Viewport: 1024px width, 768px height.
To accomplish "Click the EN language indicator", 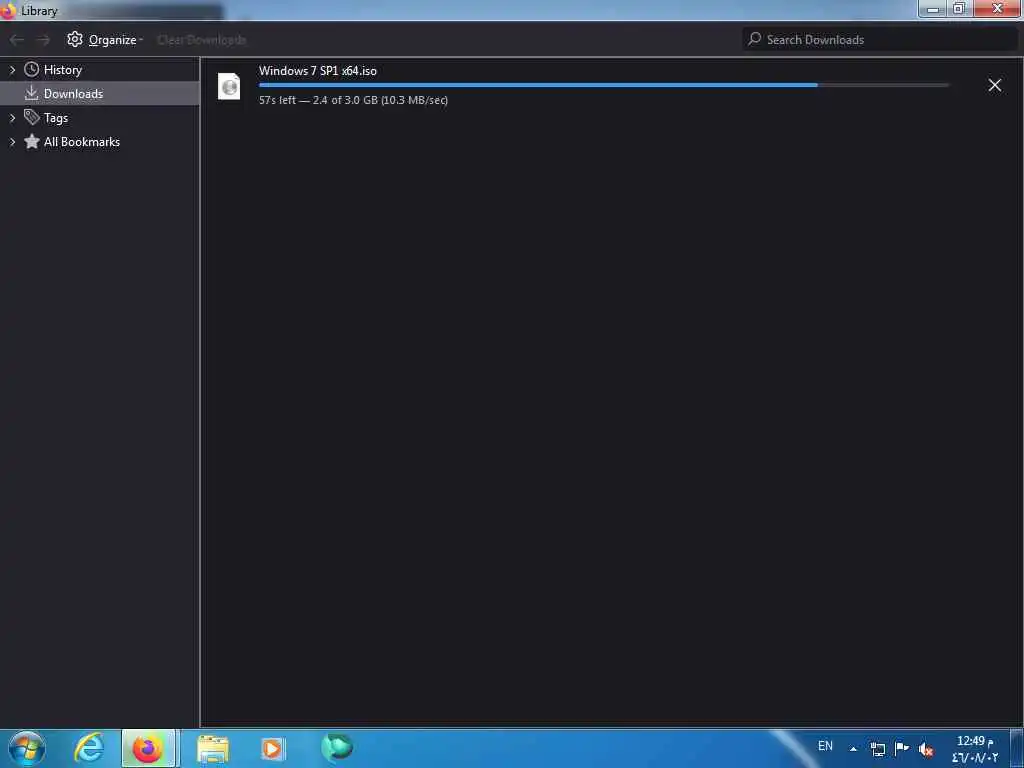I will 825,746.
